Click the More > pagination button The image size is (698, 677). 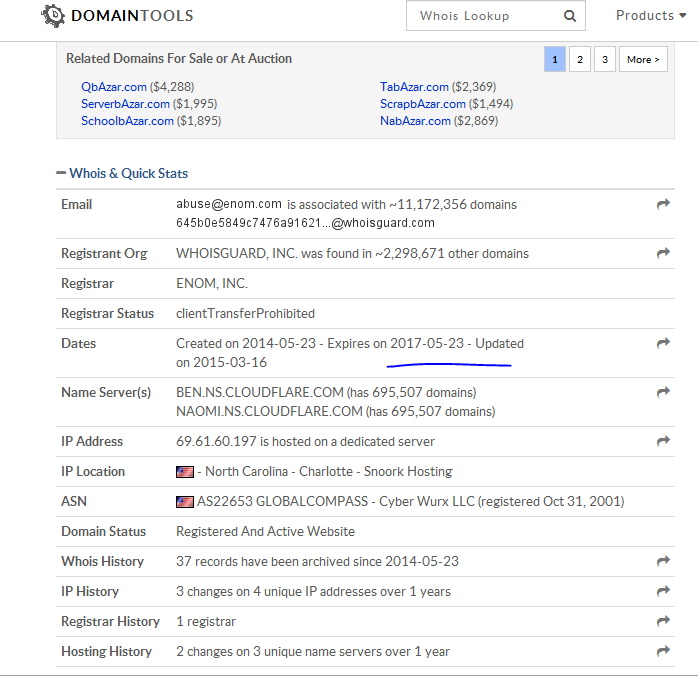click(643, 59)
